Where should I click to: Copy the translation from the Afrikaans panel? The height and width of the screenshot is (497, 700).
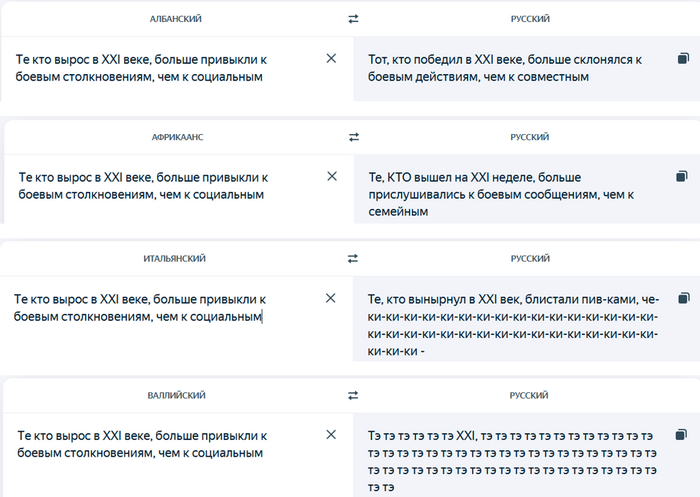pyautogui.click(x=682, y=175)
